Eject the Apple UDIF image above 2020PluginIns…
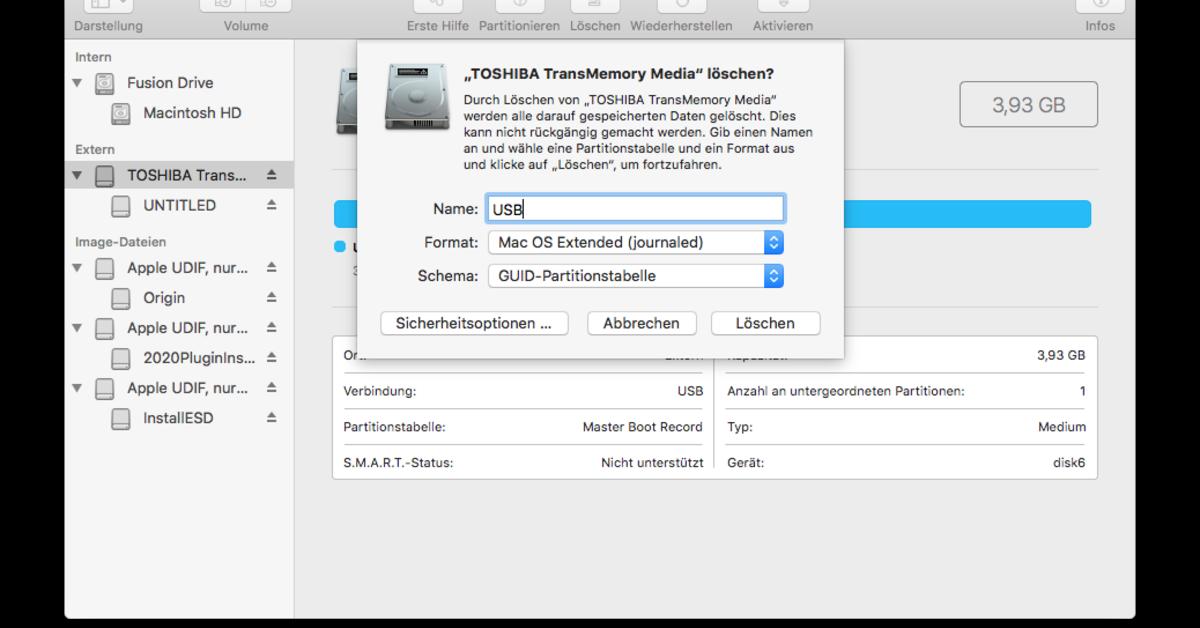 (271, 328)
